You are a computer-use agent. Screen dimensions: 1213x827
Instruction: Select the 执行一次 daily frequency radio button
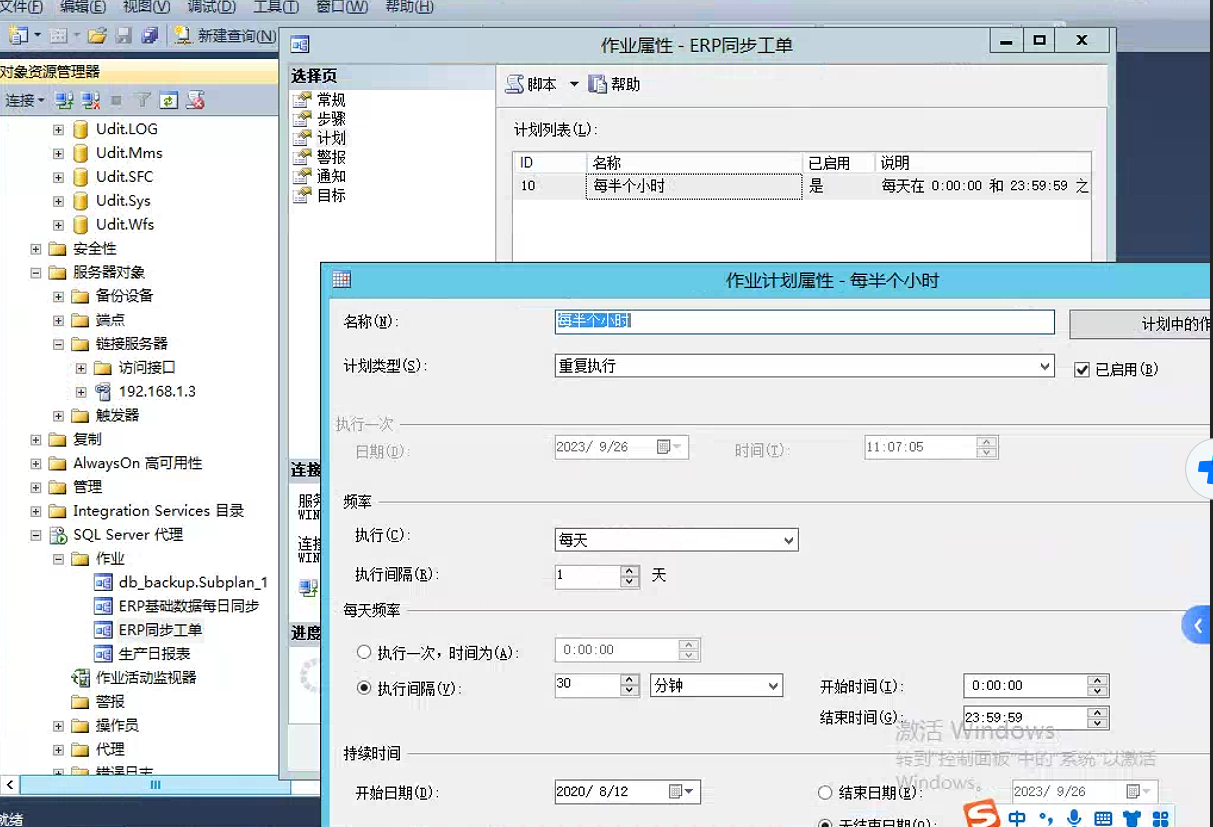coord(365,653)
